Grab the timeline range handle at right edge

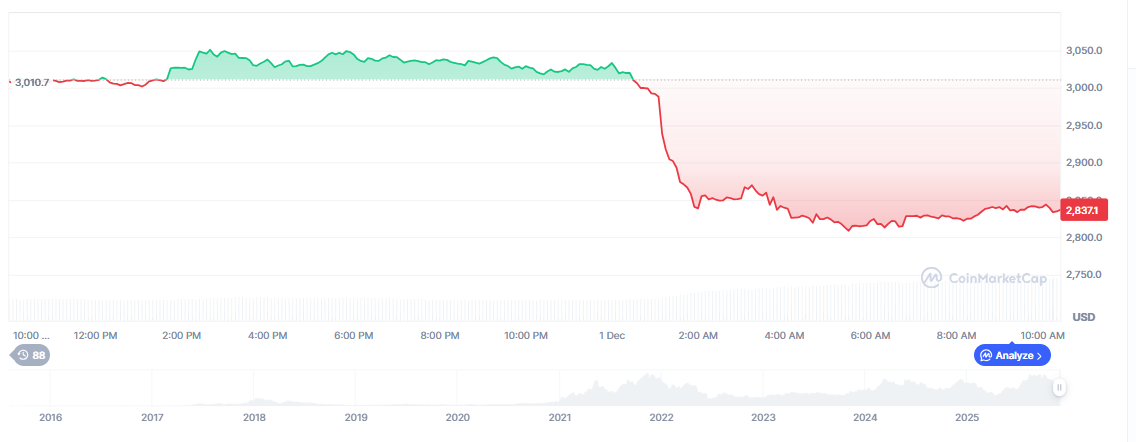[x=1058, y=387]
